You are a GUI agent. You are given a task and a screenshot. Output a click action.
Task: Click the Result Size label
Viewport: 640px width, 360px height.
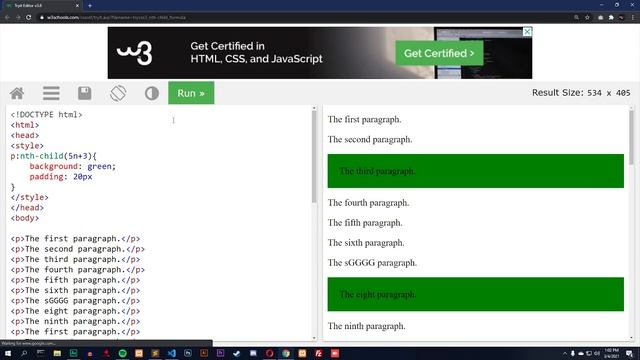click(581, 93)
